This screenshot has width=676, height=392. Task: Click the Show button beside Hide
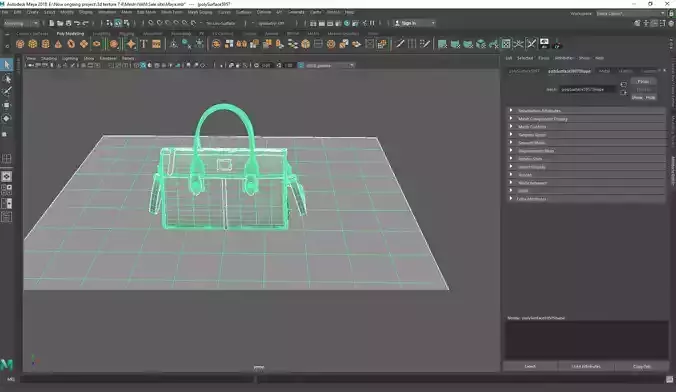tap(637, 97)
